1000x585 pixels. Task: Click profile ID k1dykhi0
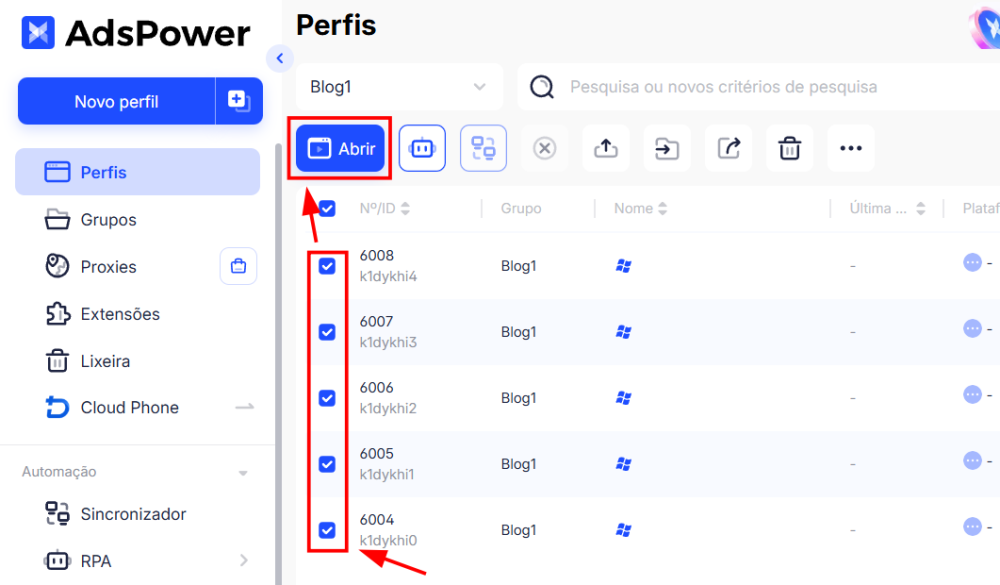(388, 541)
